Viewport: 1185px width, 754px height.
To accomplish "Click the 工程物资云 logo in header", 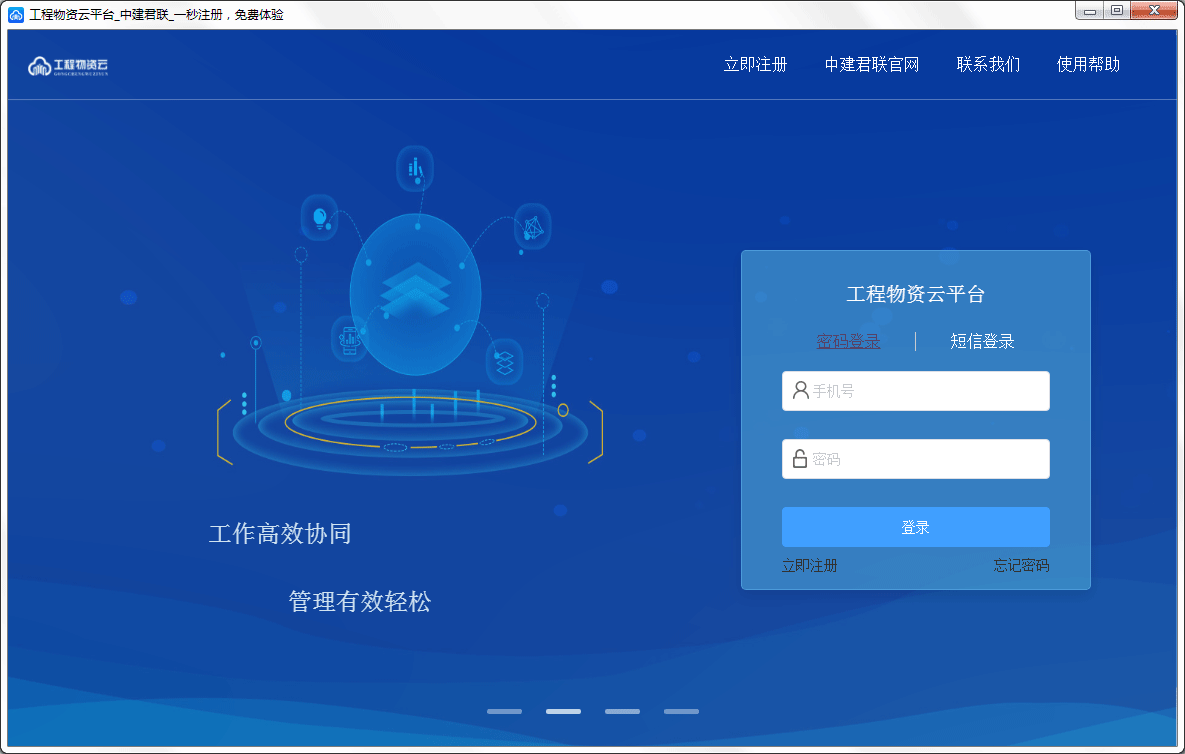I will pyautogui.click(x=68, y=66).
